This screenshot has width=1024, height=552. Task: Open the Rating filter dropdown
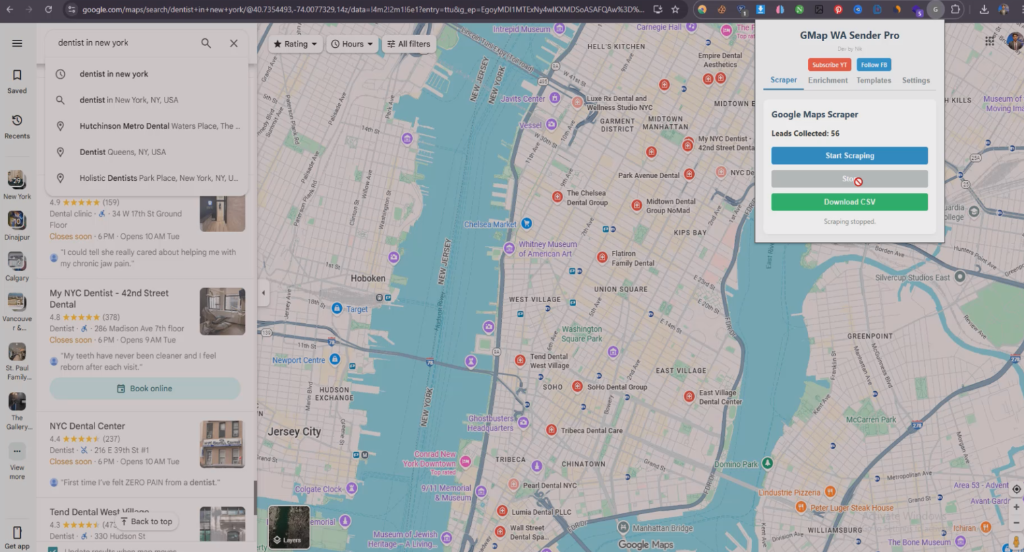(295, 44)
